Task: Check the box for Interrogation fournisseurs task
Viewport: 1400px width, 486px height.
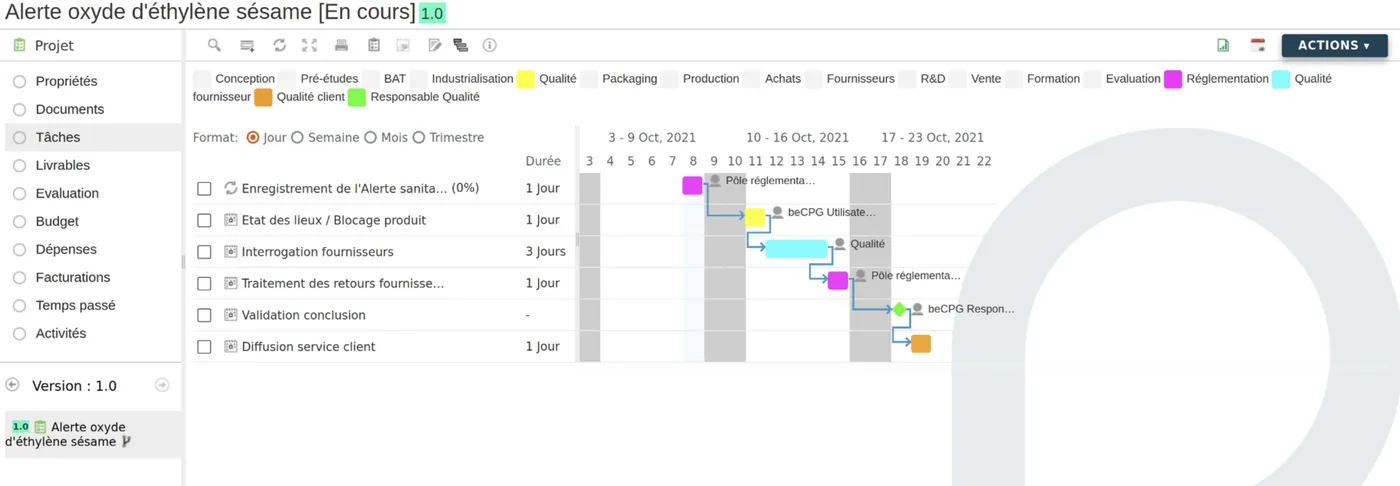Action: [204, 252]
